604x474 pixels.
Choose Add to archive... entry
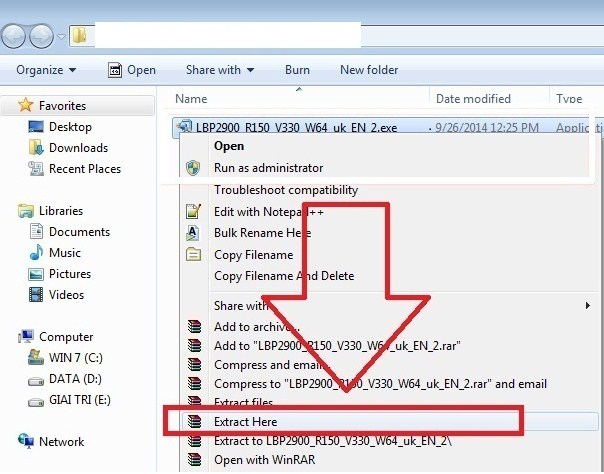[x=257, y=327]
